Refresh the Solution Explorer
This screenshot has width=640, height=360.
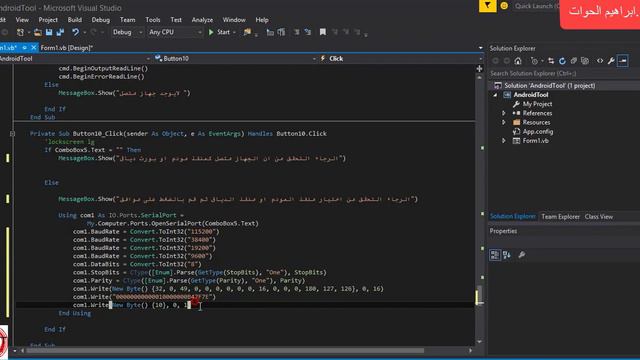[562, 61]
